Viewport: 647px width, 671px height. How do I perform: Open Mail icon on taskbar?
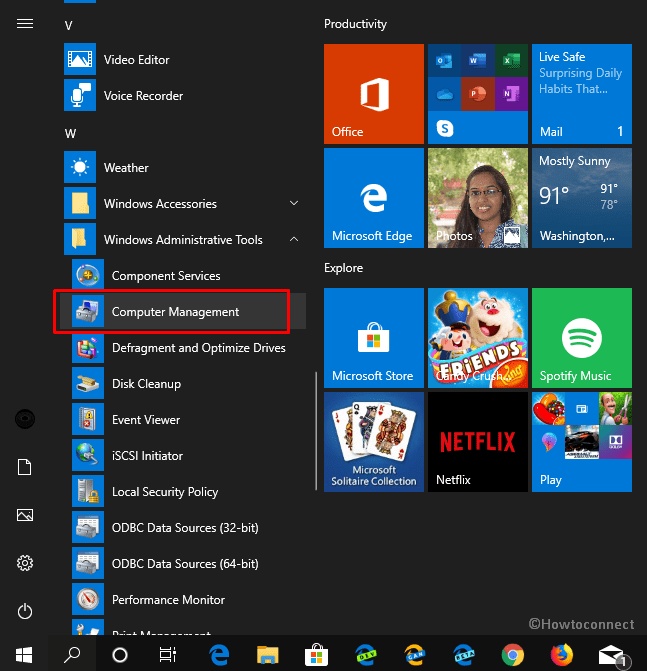point(613,656)
